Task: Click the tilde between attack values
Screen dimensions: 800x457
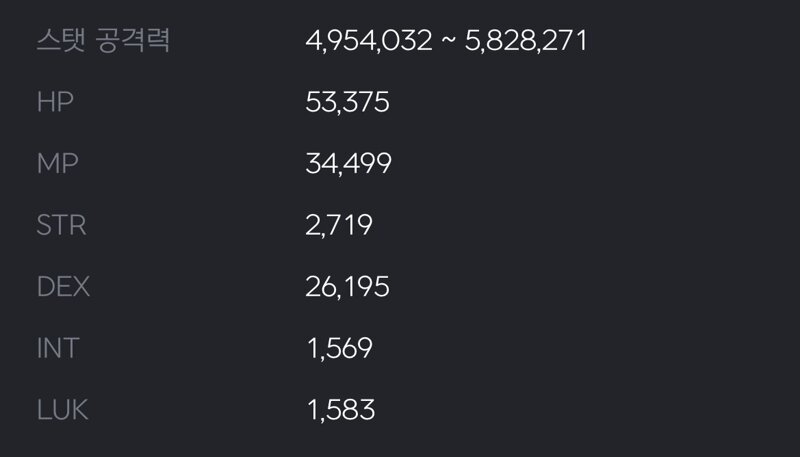Action: coord(448,40)
